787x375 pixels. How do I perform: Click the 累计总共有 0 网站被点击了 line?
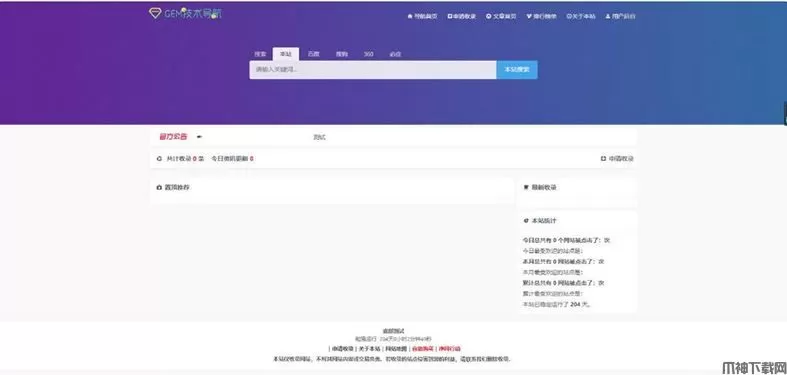[x=563, y=283]
